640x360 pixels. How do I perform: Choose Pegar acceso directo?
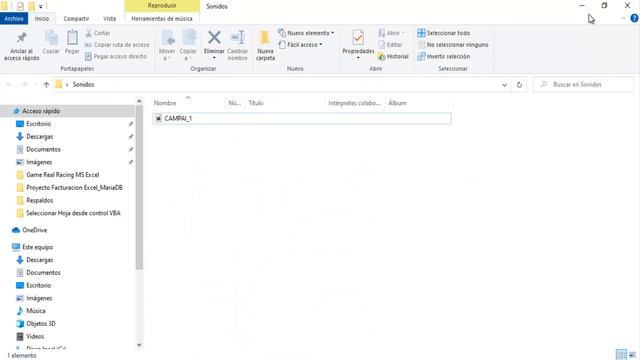click(116, 56)
